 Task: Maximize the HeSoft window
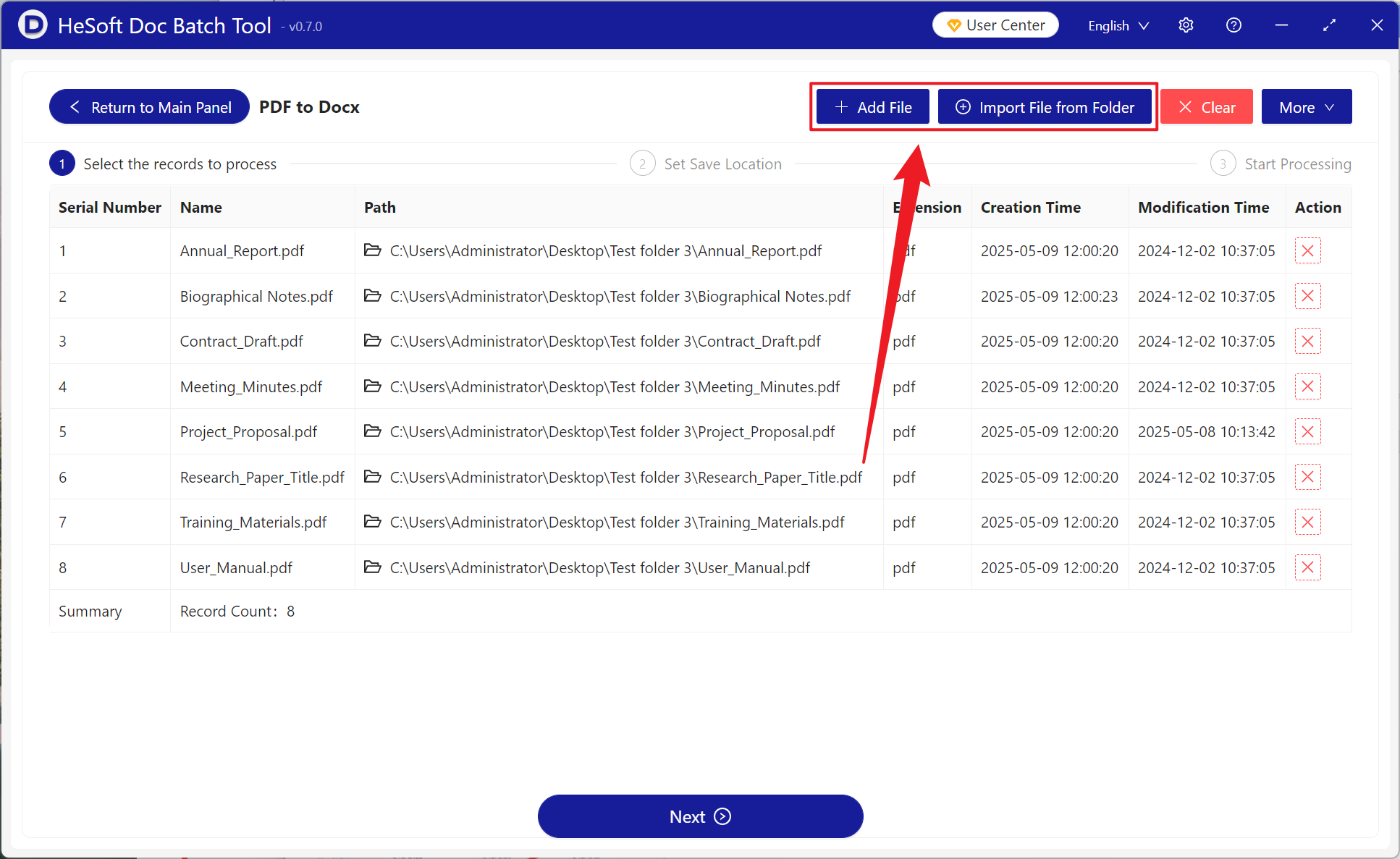click(x=1329, y=25)
